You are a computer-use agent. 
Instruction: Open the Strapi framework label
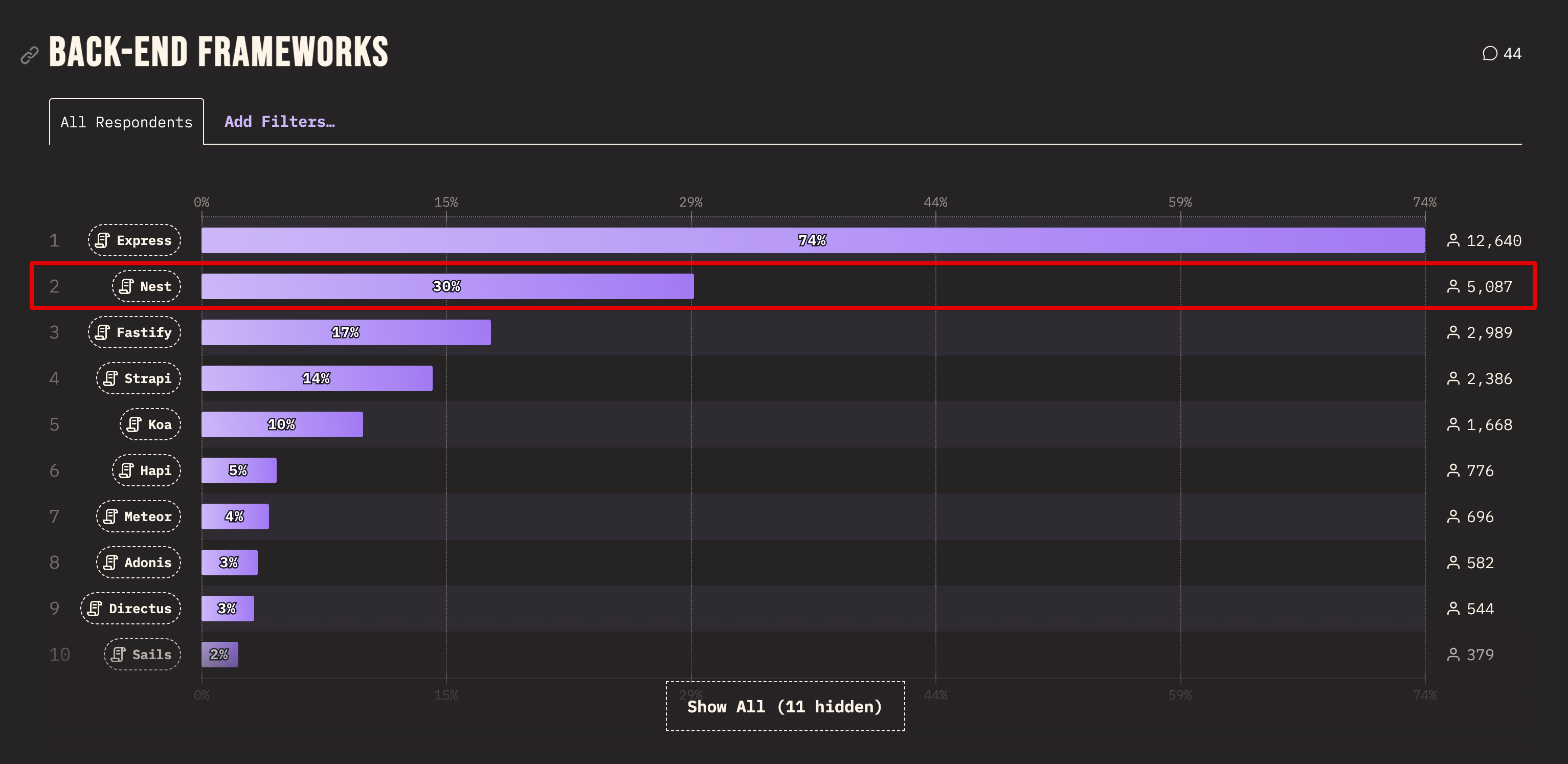138,378
